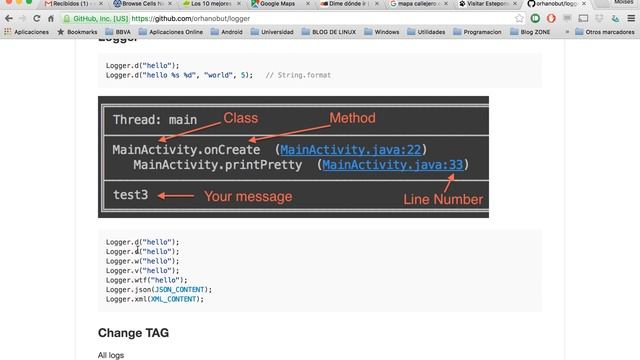
Task: Go back to the previous page
Action: (x=9, y=18)
